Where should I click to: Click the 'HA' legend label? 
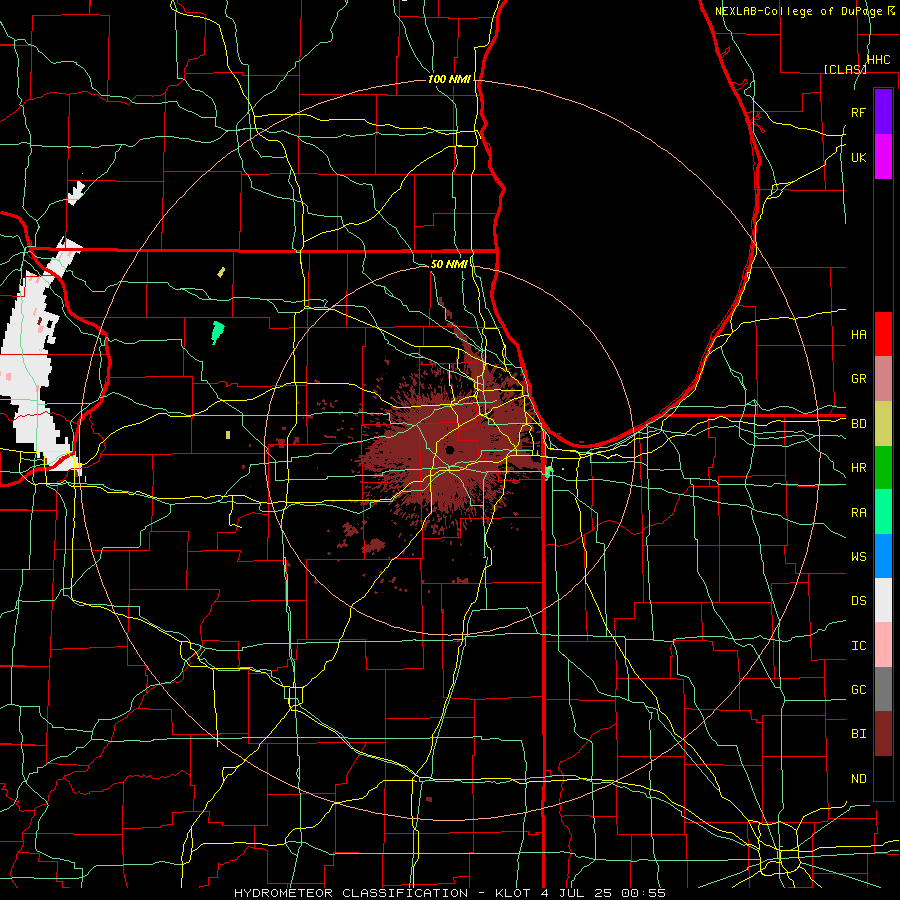(x=858, y=335)
